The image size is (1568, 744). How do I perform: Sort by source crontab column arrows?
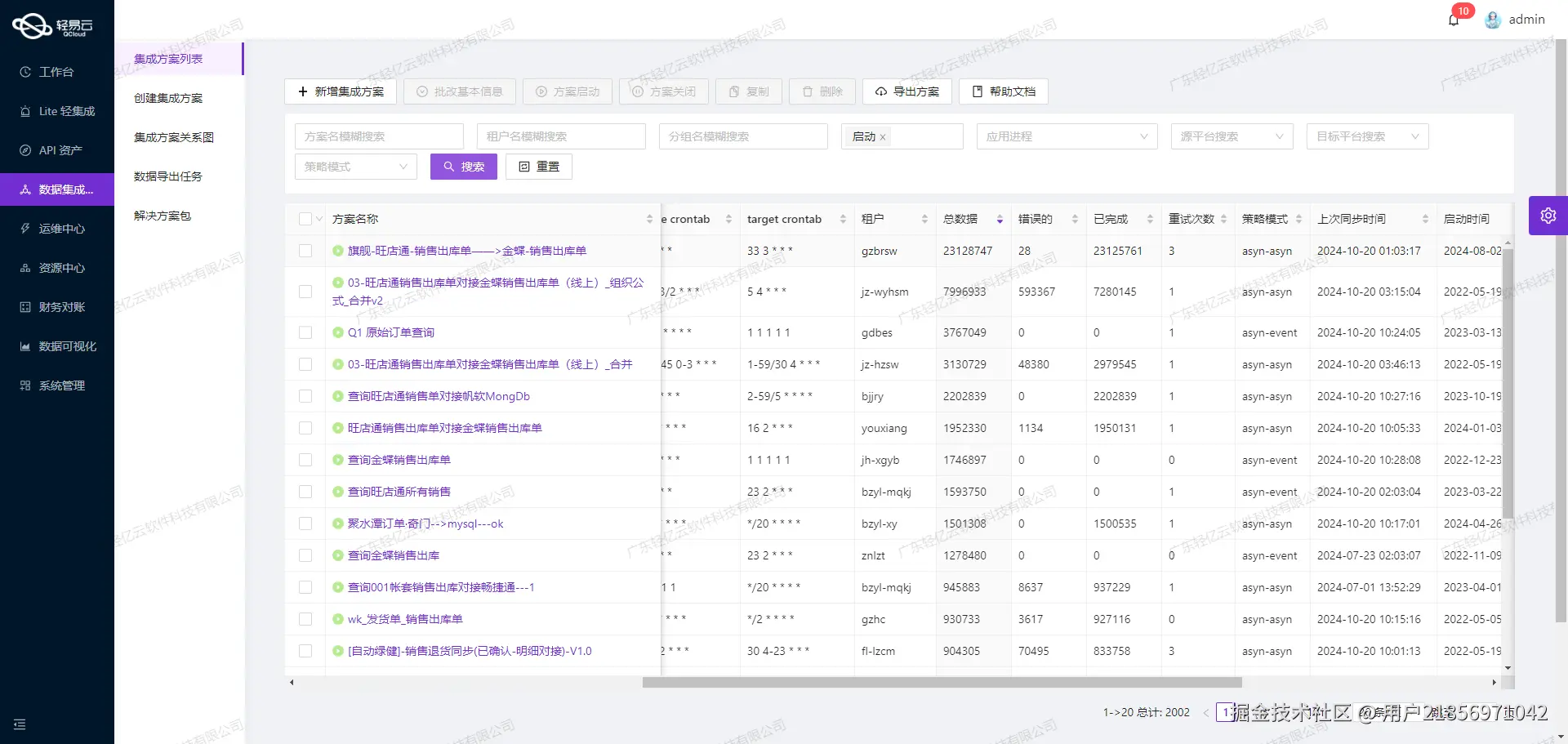tap(728, 219)
